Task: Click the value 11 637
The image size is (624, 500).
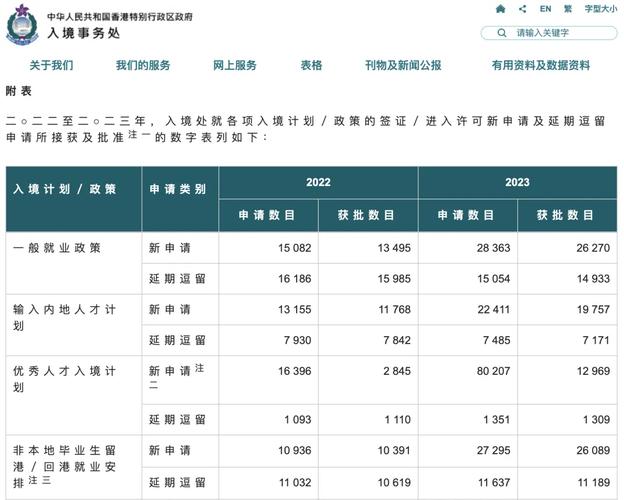Action: coord(494,482)
